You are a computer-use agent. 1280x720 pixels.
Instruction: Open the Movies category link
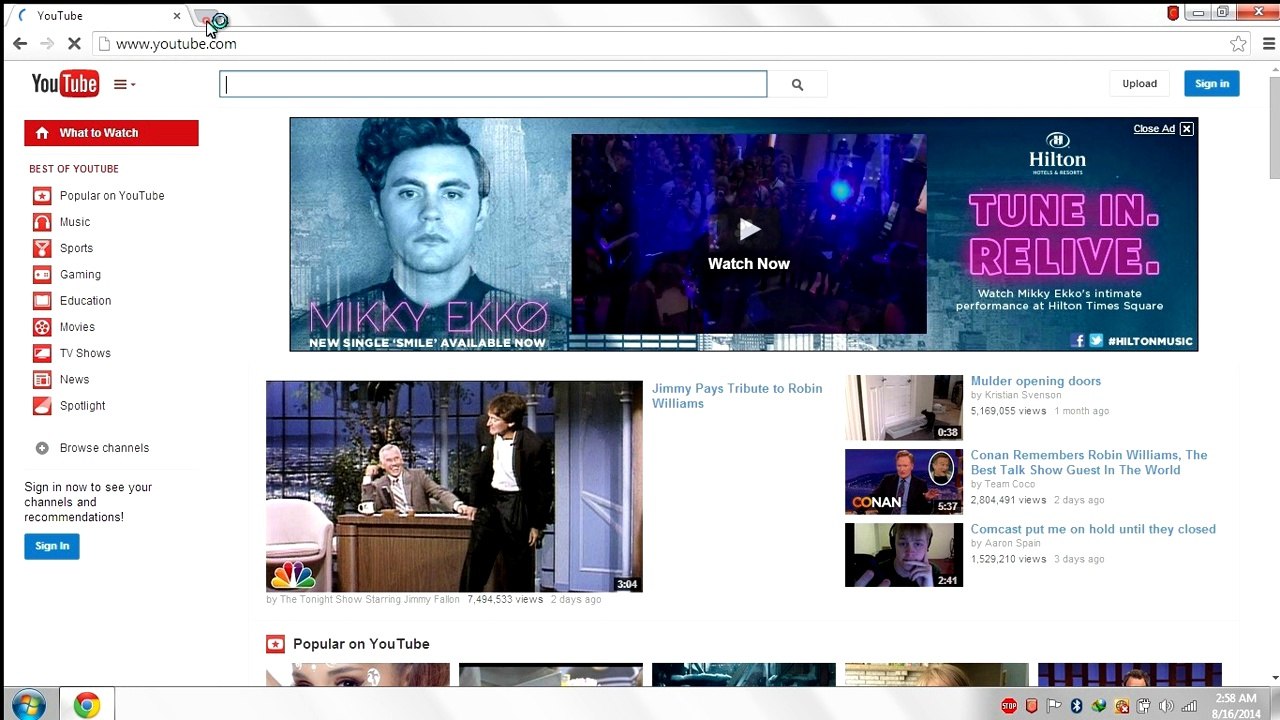(77, 327)
